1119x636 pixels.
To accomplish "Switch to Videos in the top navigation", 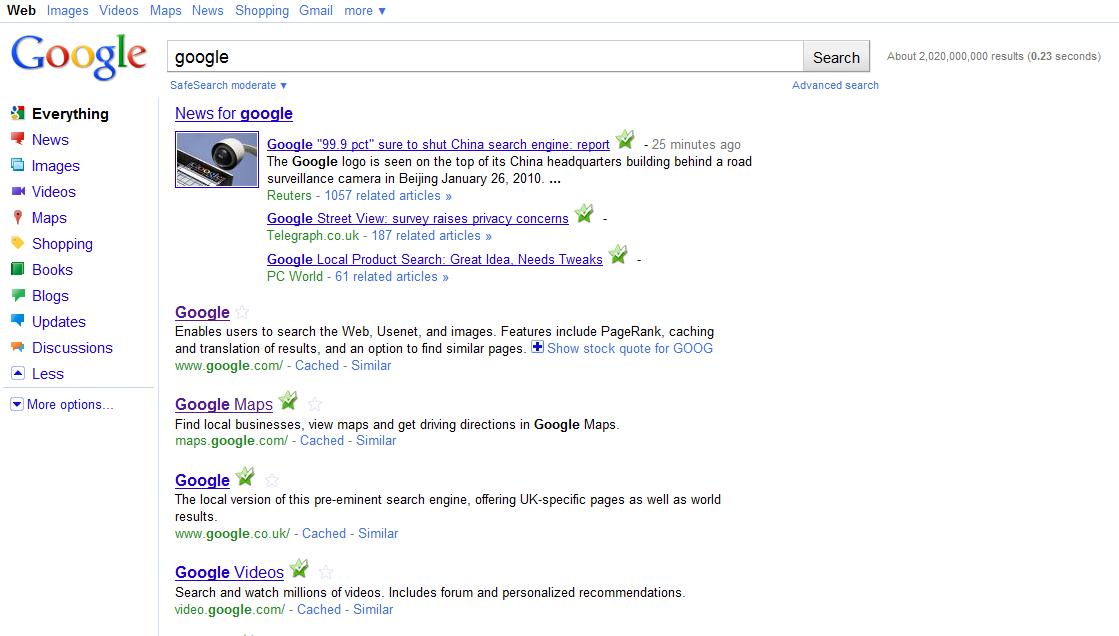I will tap(118, 11).
